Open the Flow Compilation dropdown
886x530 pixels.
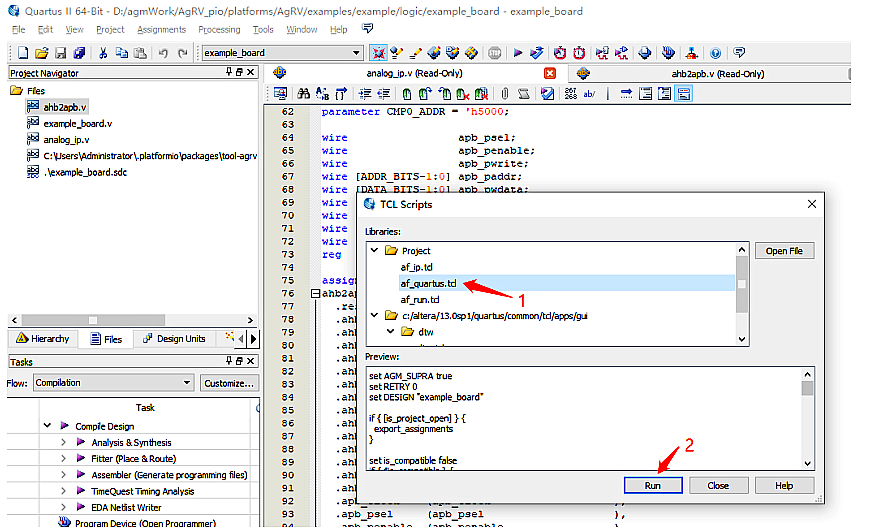113,383
